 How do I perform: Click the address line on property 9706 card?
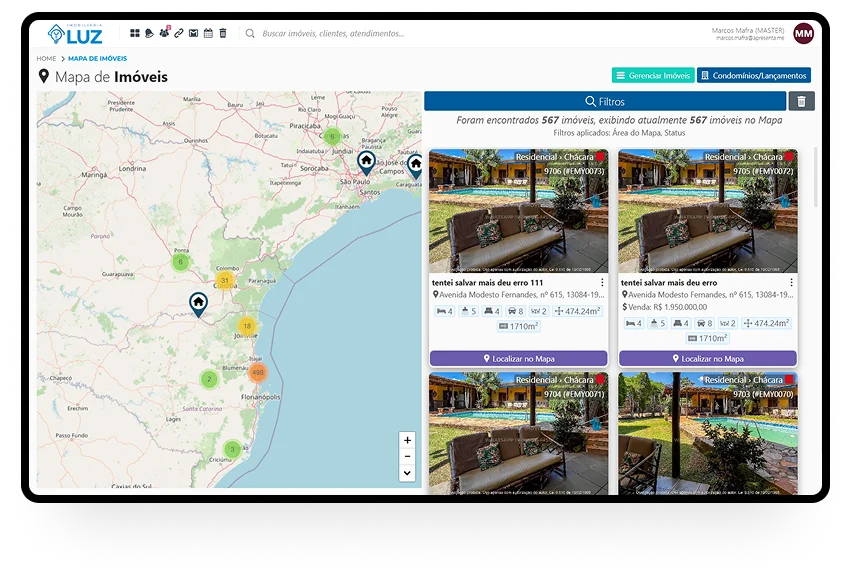[518, 295]
